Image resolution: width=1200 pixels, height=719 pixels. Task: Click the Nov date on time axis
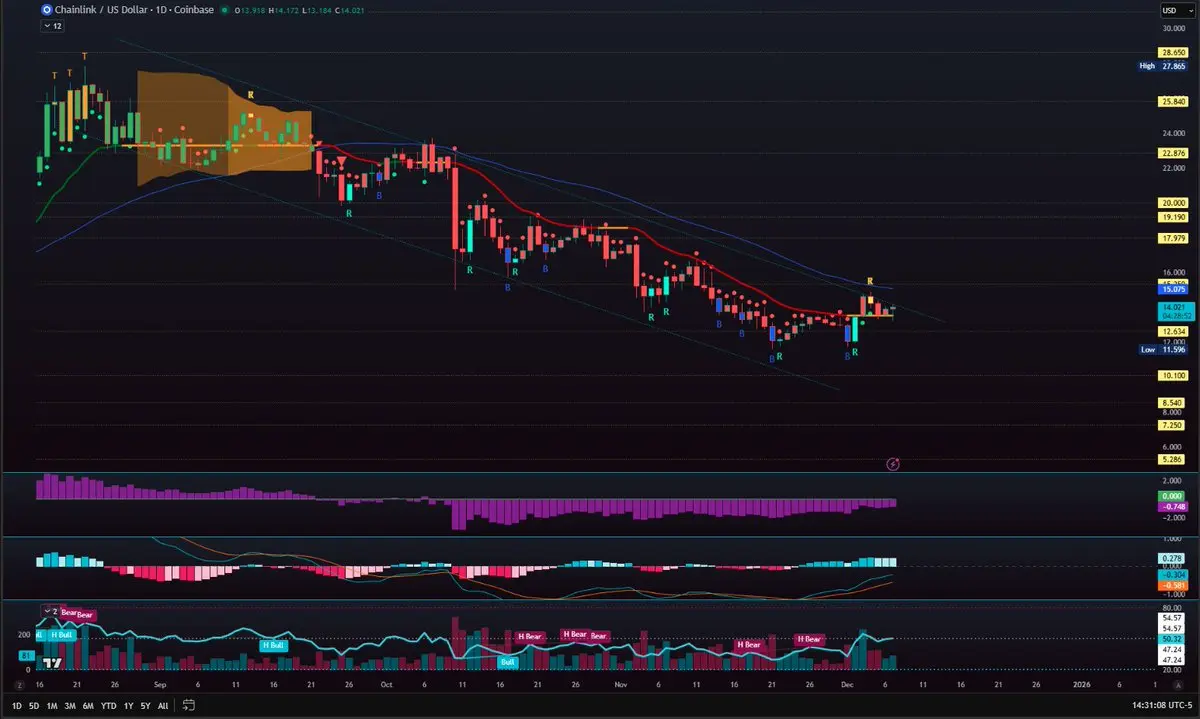pyautogui.click(x=620, y=685)
